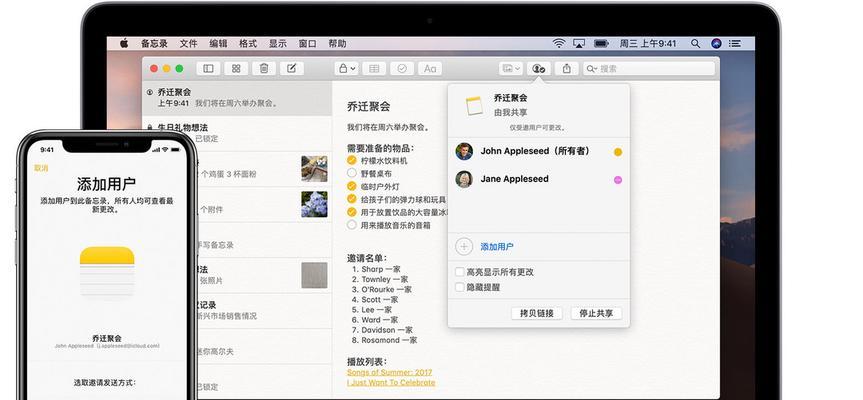Open the AirPlay display icon in menu bar
Image resolution: width=863 pixels, height=400 pixels.
click(x=578, y=43)
